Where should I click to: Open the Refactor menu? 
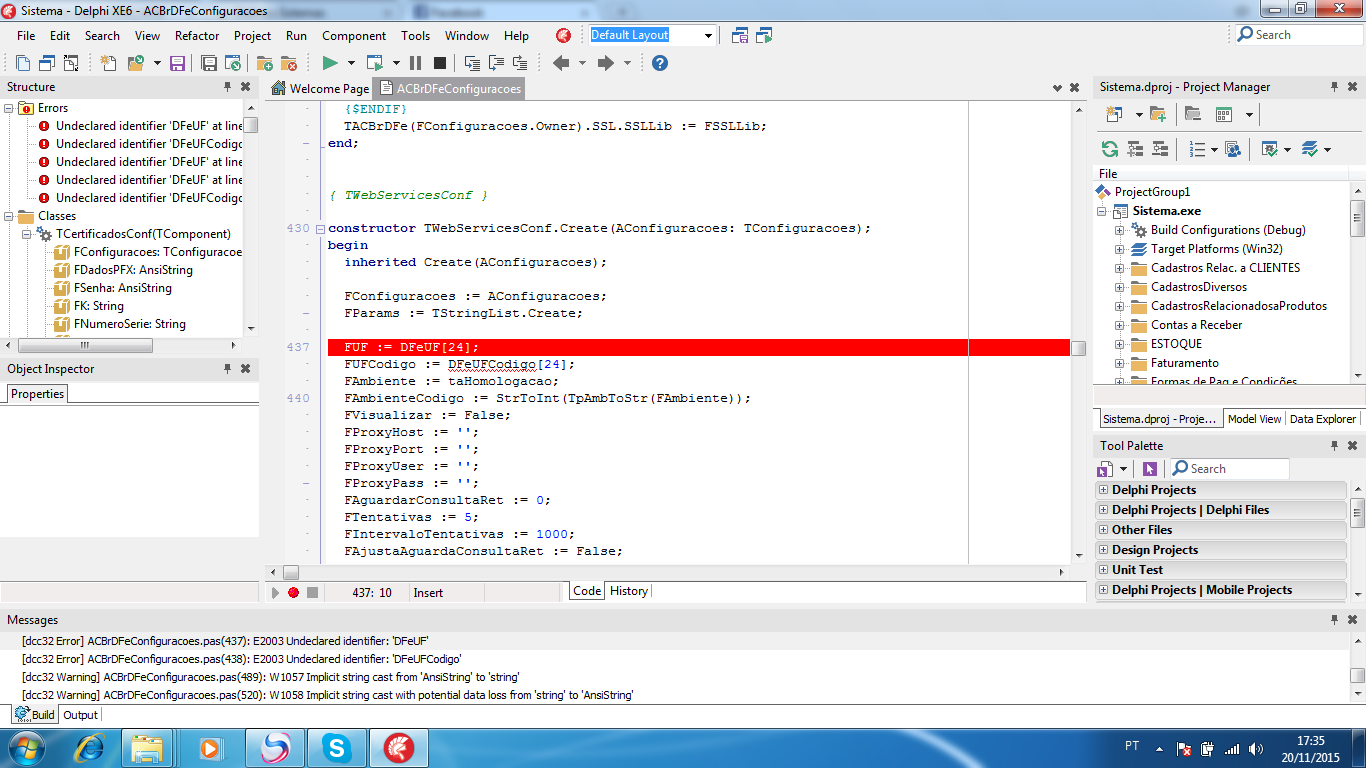[x=197, y=35]
